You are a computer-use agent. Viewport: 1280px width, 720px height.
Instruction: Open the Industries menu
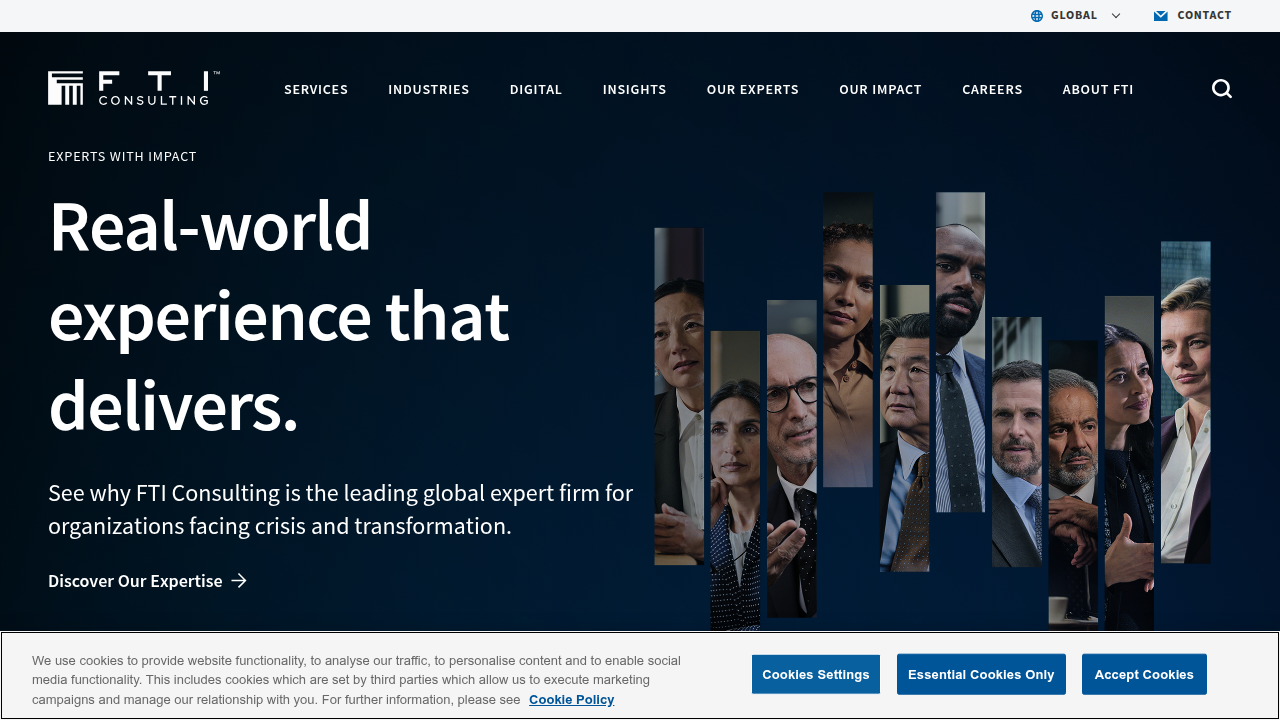point(429,89)
